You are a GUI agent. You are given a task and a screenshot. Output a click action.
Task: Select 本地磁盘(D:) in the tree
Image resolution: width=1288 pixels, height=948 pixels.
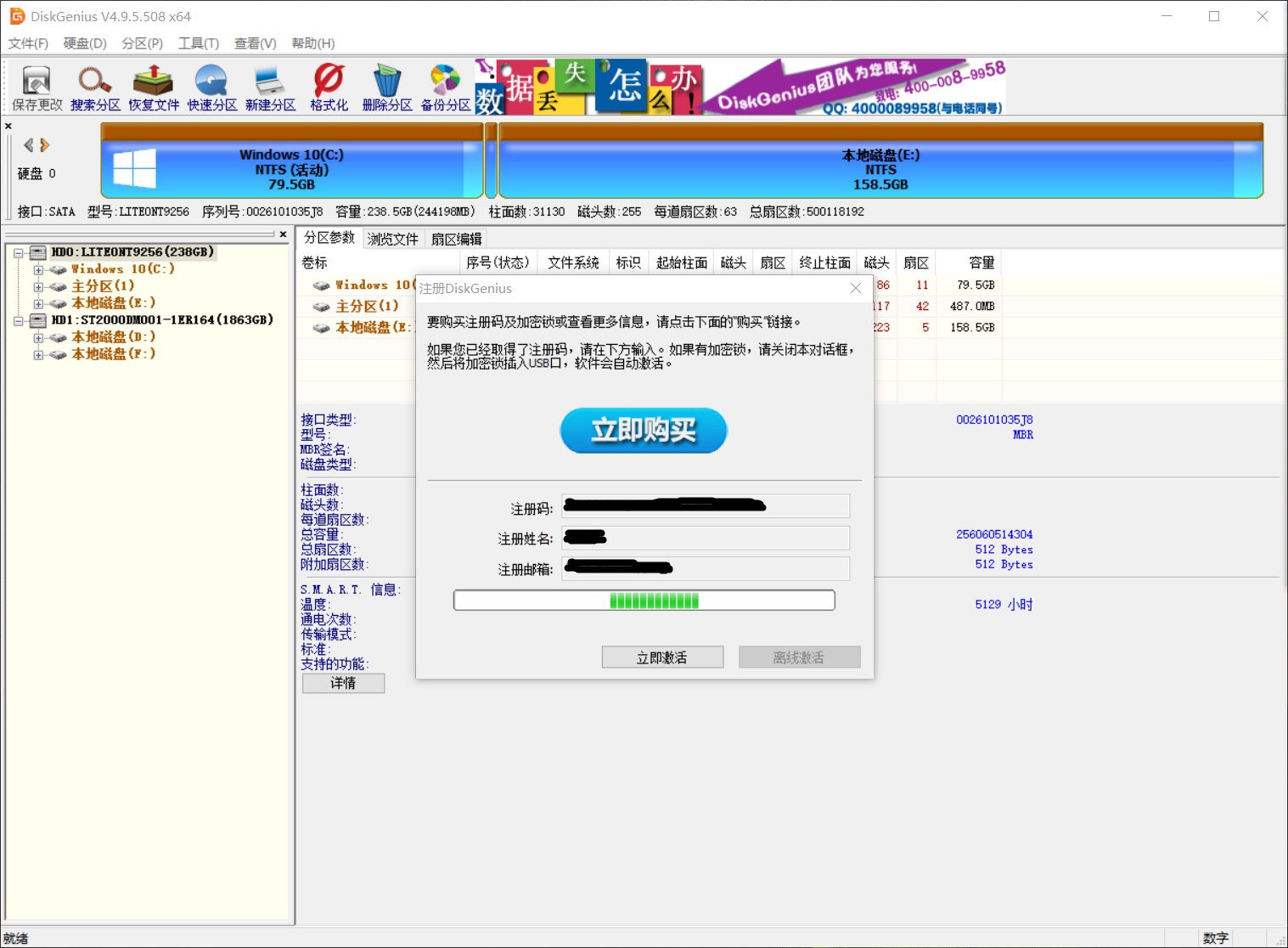tap(114, 337)
